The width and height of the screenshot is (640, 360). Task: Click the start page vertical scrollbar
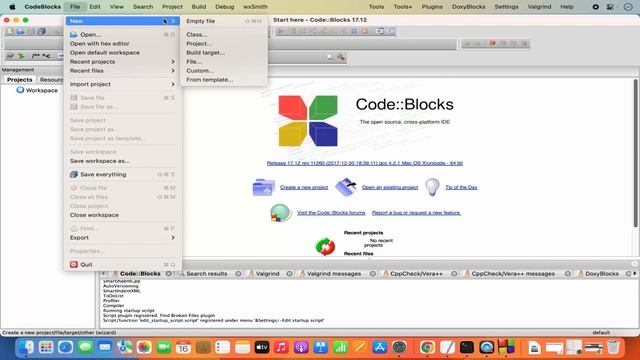coord(635,153)
